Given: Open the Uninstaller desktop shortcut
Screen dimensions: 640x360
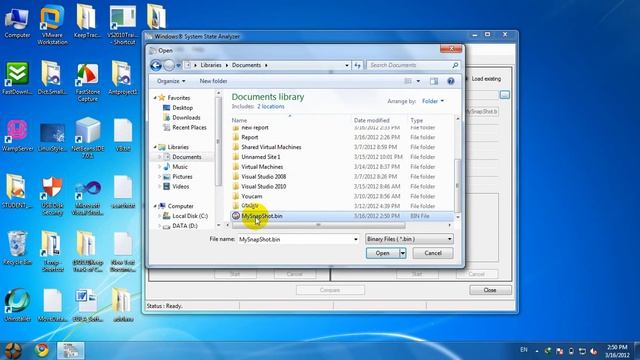Looking at the screenshot, I should point(17,305).
